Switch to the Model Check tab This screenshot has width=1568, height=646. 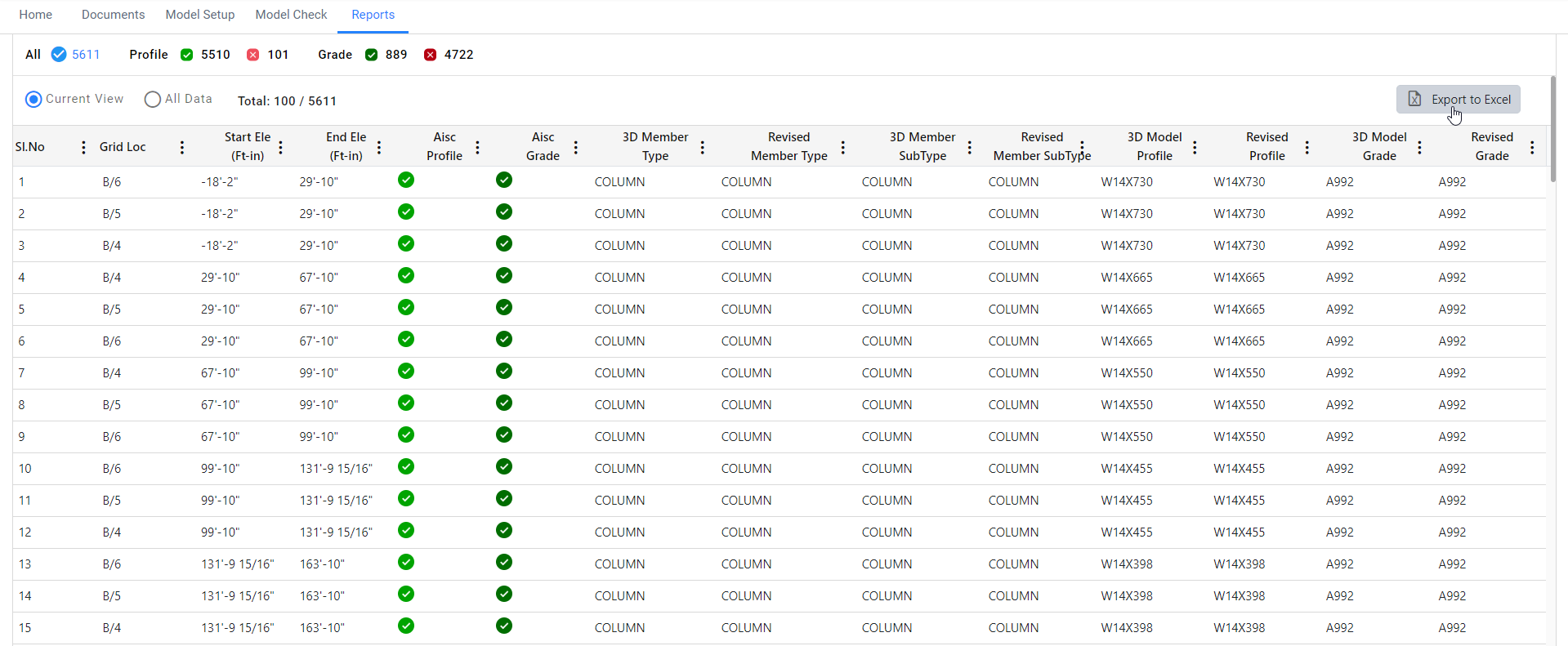291,15
